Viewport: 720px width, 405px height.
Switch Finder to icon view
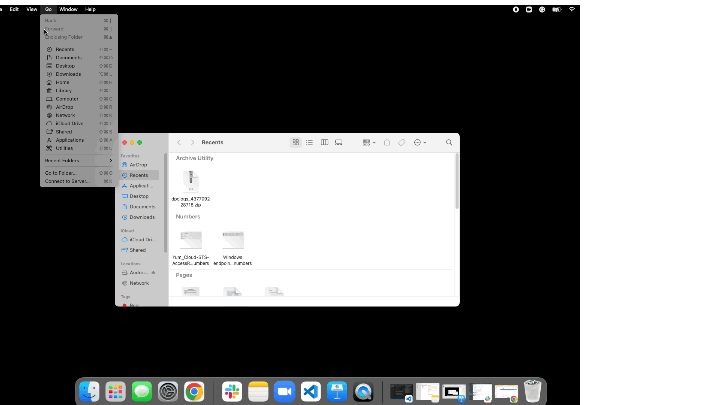tap(296, 143)
